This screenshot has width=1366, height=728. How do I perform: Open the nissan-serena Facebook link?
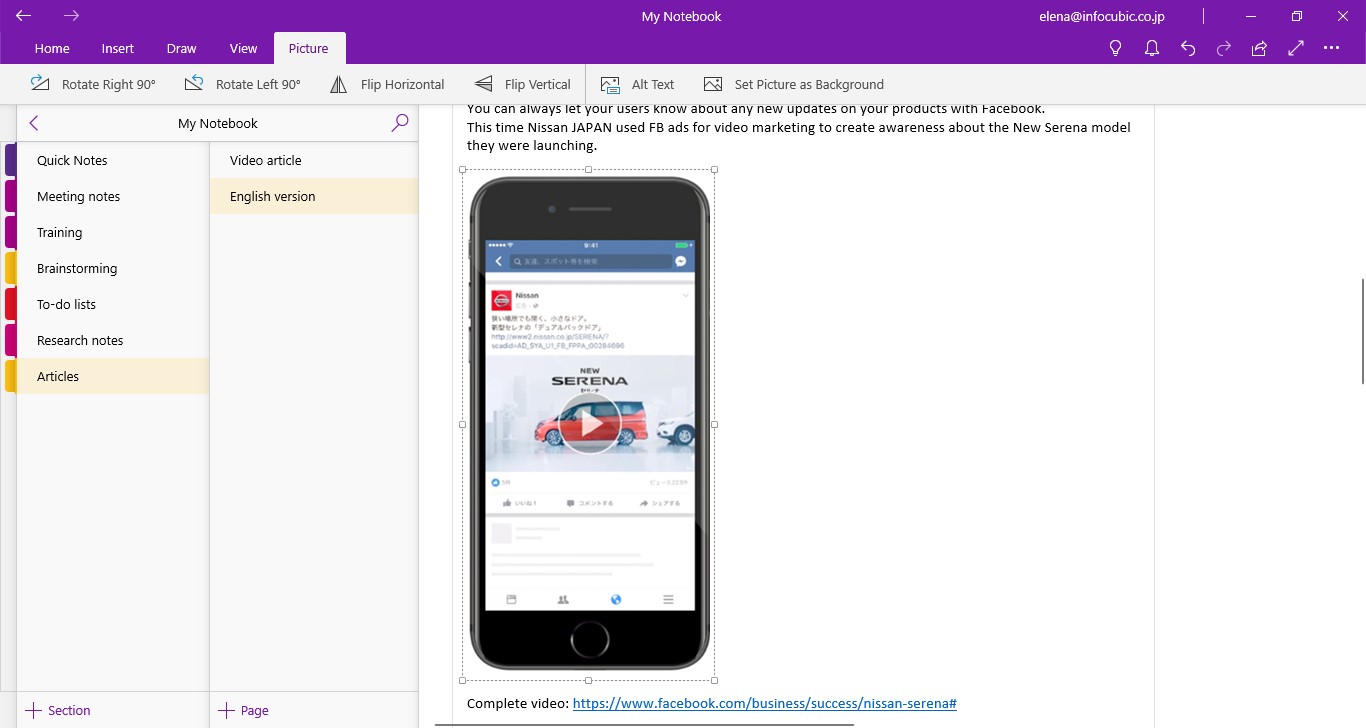(x=765, y=703)
